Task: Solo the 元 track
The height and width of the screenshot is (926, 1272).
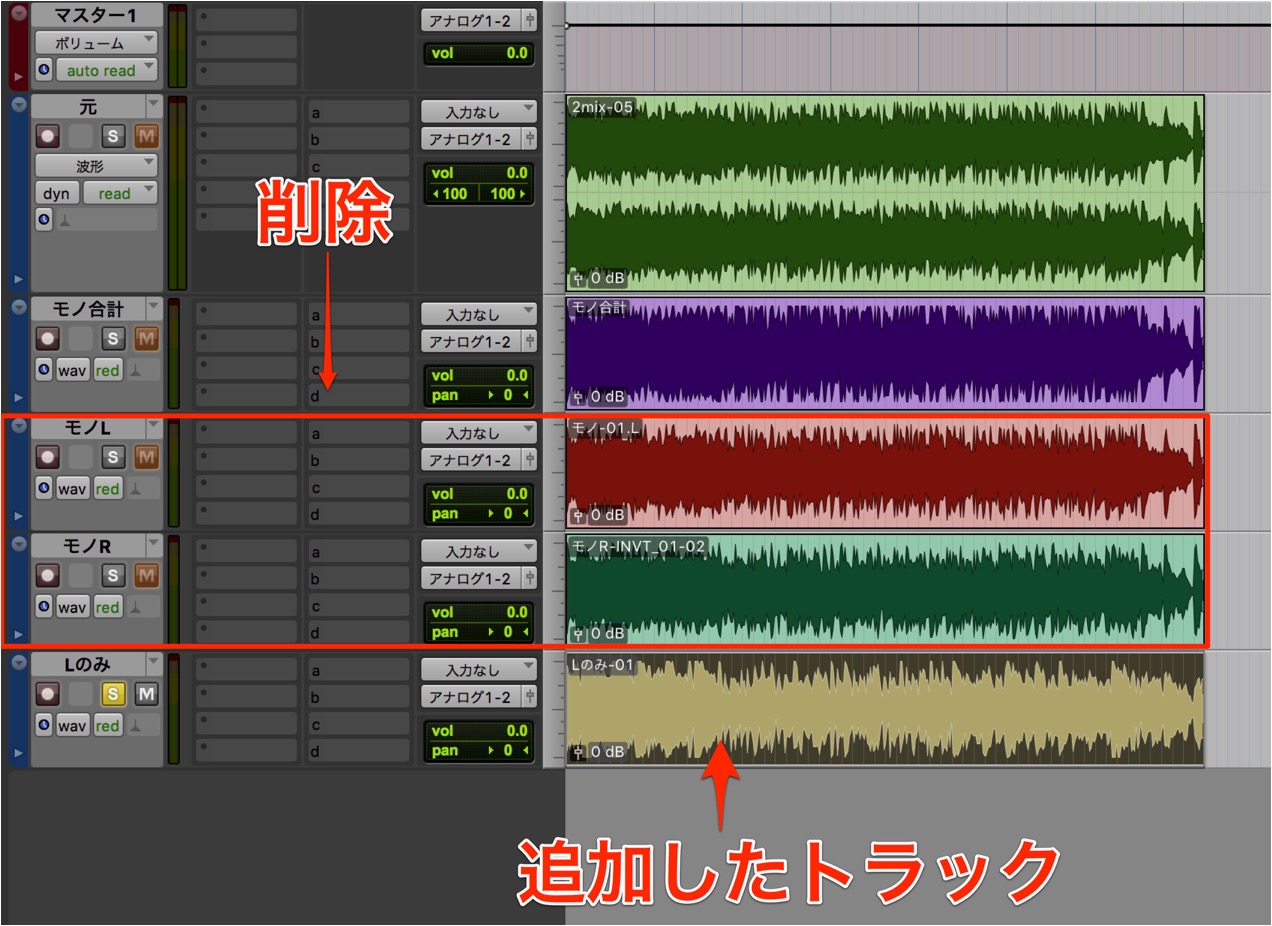Action: (x=113, y=136)
